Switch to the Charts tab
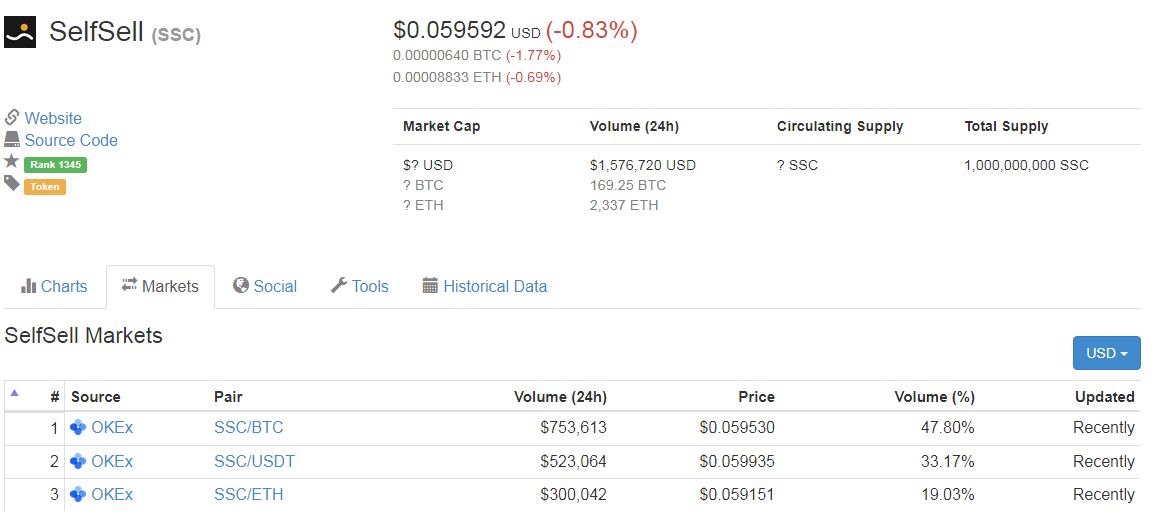 (x=54, y=287)
